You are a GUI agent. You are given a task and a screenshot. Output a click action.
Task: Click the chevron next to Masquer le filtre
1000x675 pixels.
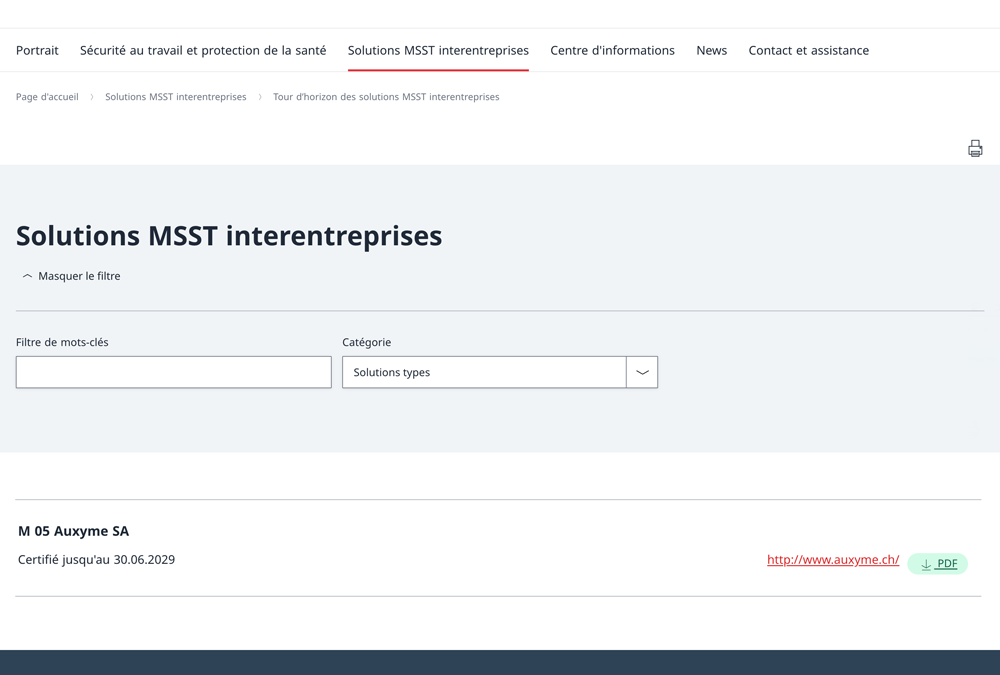point(27,275)
